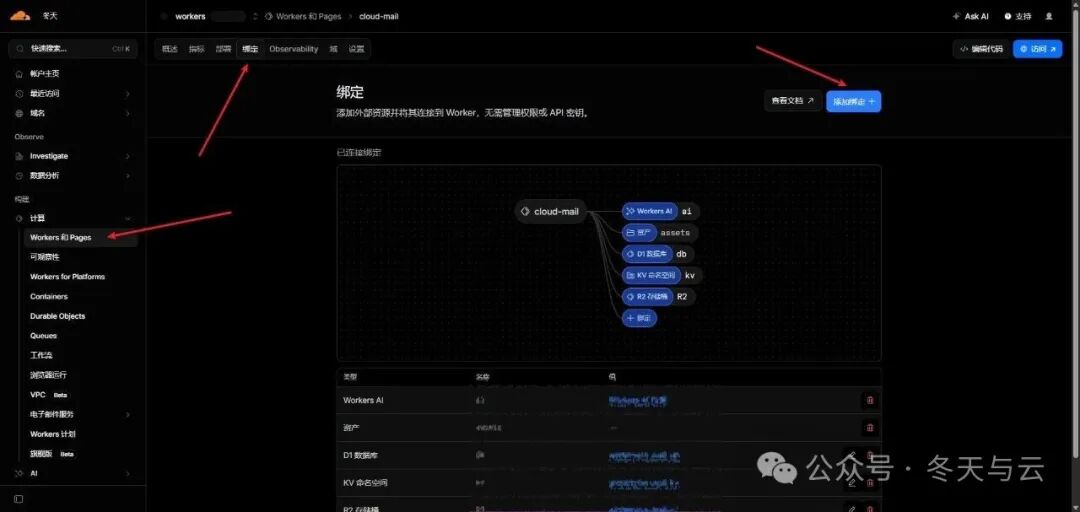Open the Observability tab
Screen dimensions: 1080x512
tap(293, 49)
